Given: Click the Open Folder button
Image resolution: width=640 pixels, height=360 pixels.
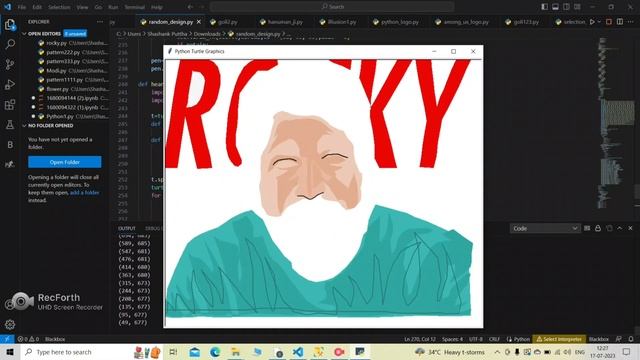Looking at the screenshot, I should pyautogui.click(x=64, y=162).
